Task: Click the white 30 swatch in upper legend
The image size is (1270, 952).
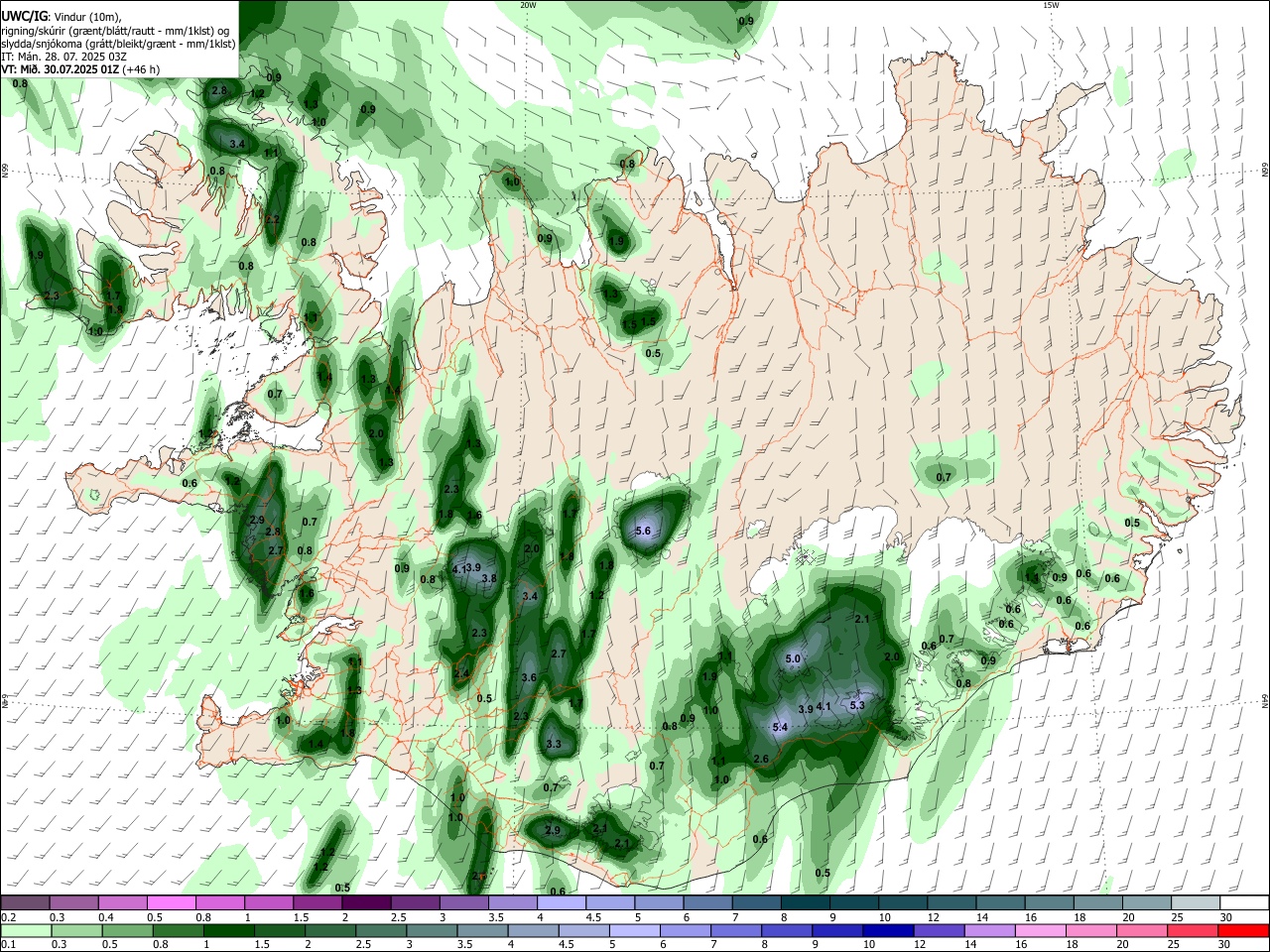Action: 1244,903
